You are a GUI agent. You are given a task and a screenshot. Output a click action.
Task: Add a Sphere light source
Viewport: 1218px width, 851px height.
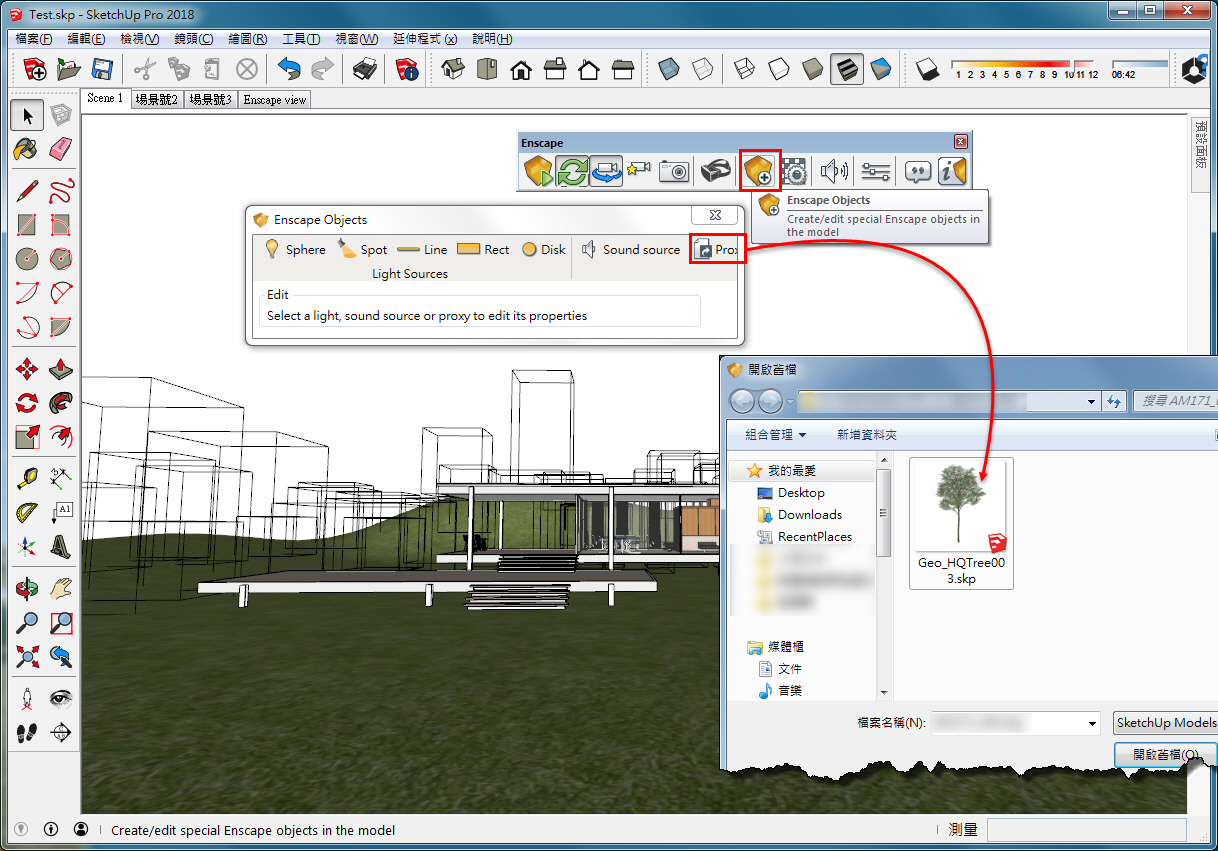pos(295,249)
